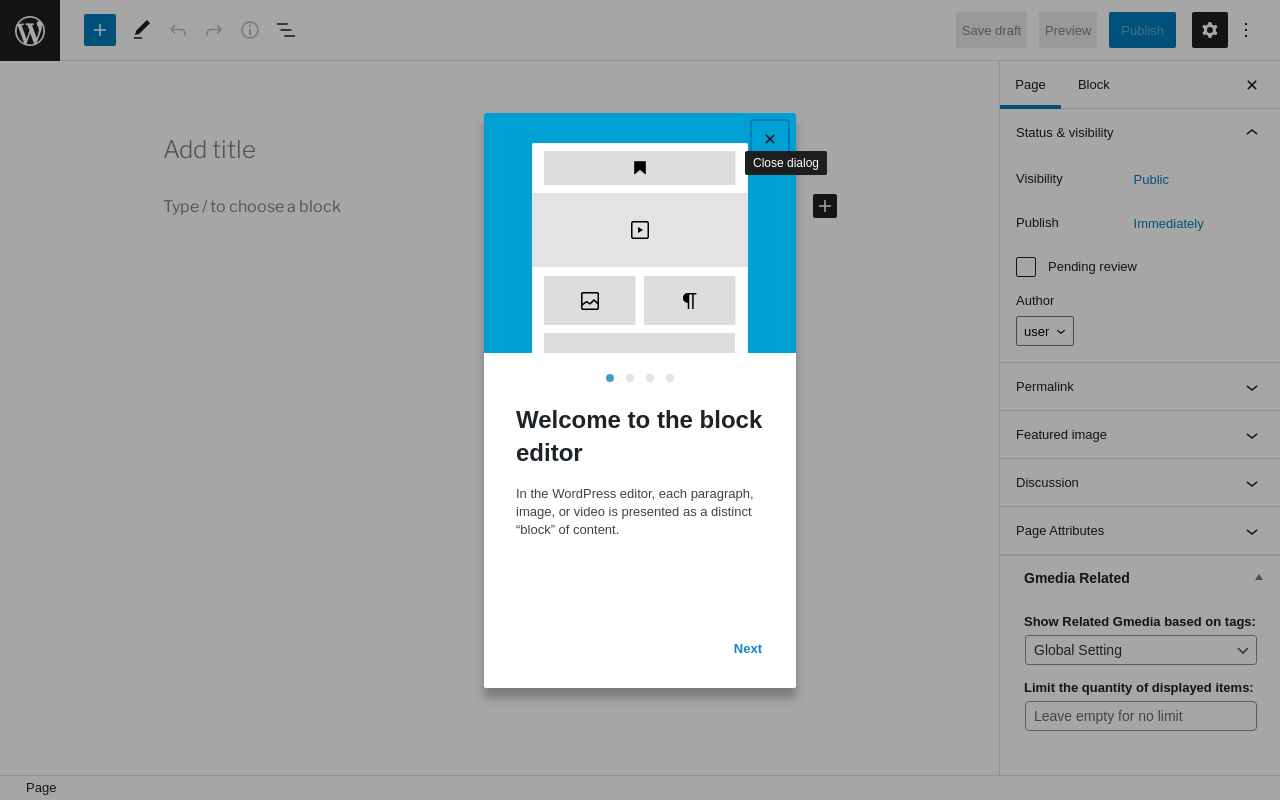This screenshot has width=1280, height=800.
Task: Click the Gmedia Related heading
Action: [x=1077, y=578]
